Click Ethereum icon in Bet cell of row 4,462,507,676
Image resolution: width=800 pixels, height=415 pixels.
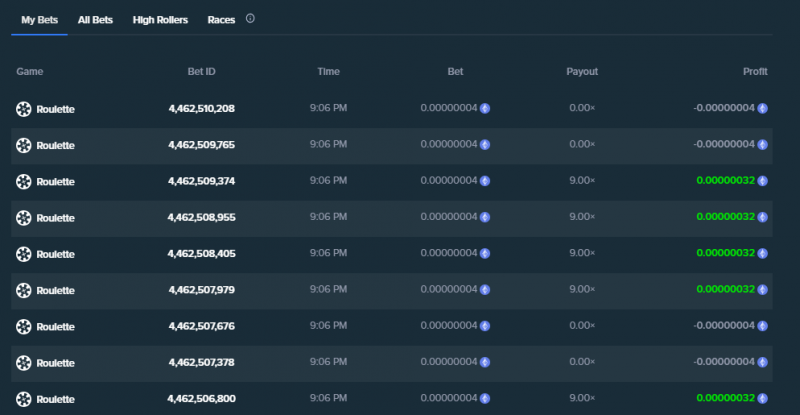(485, 326)
